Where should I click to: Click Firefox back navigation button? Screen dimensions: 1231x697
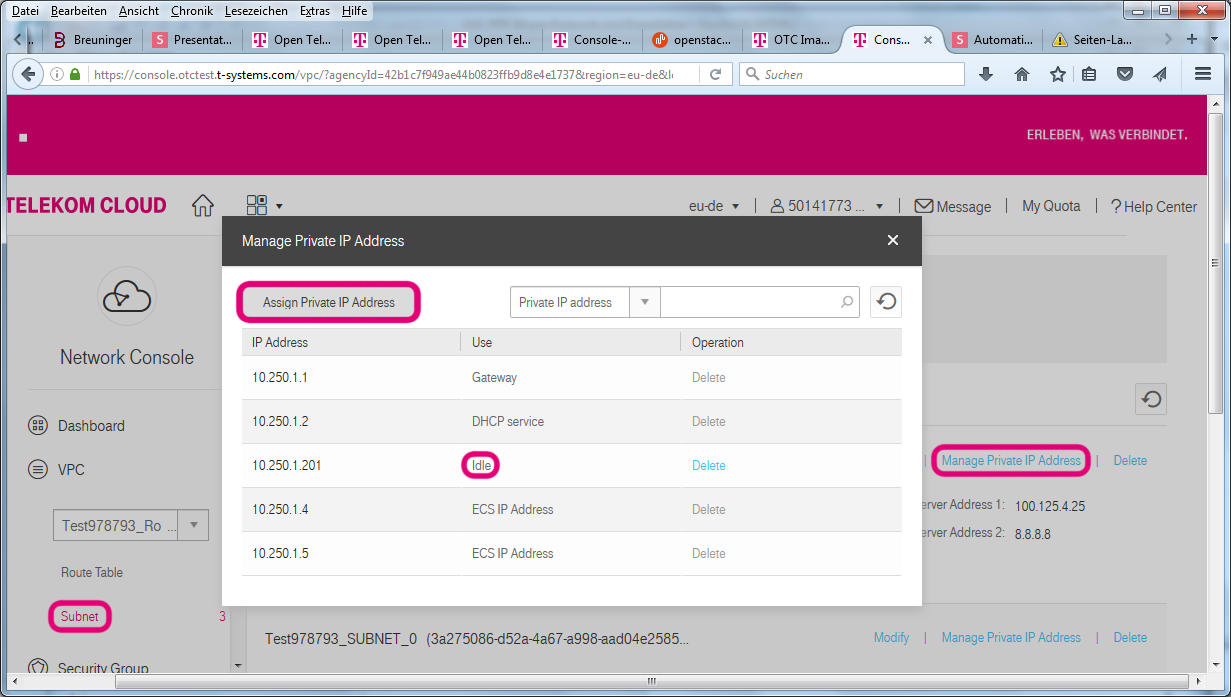coord(27,74)
